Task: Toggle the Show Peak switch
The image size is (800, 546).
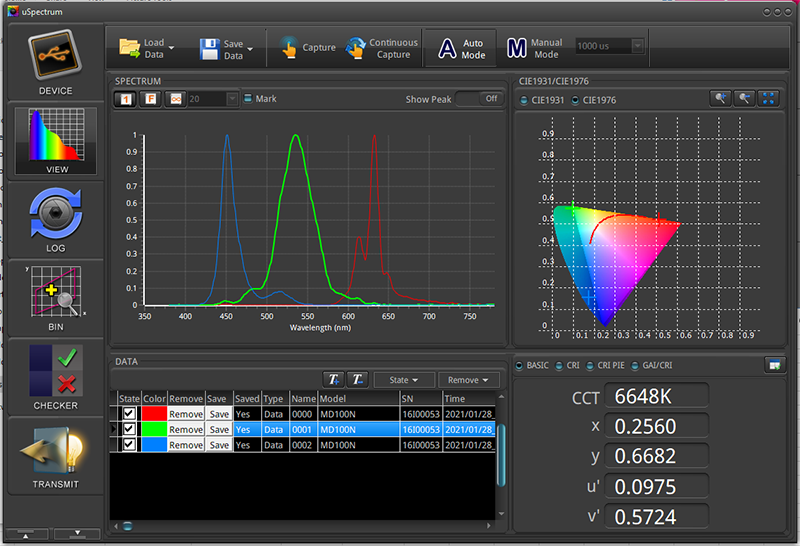Action: pos(479,99)
